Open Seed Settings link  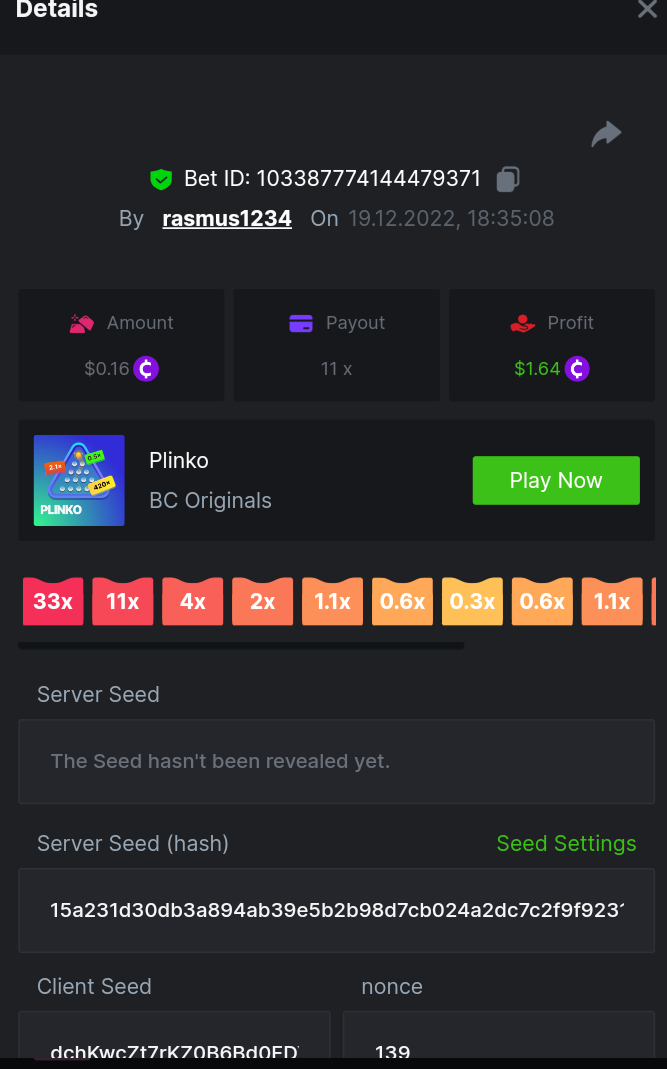(x=566, y=844)
